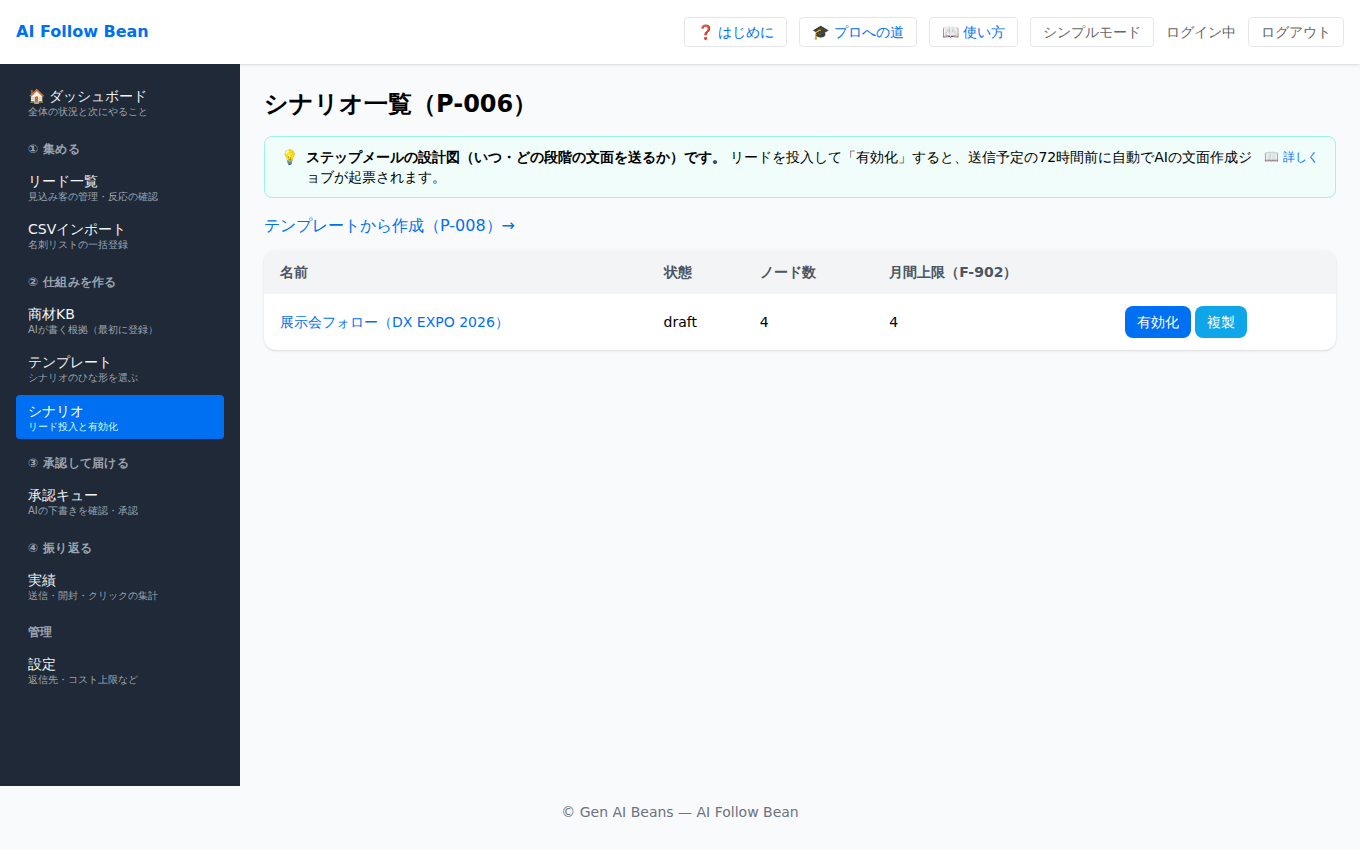This screenshot has height=850, width=1360.
Task: Open リード一覧 in the sidebar
Action: [120, 188]
